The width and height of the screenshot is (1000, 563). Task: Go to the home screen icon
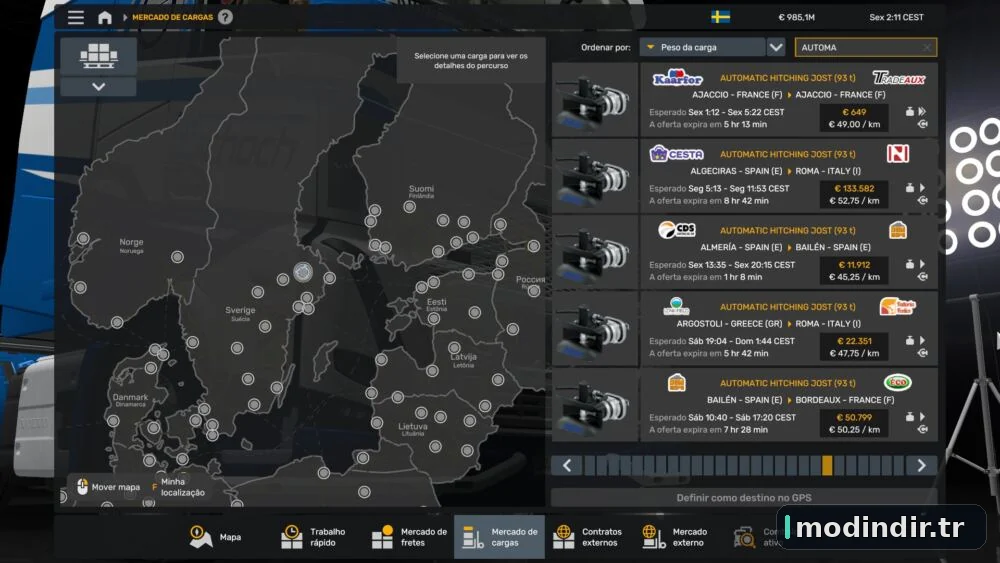(x=105, y=17)
